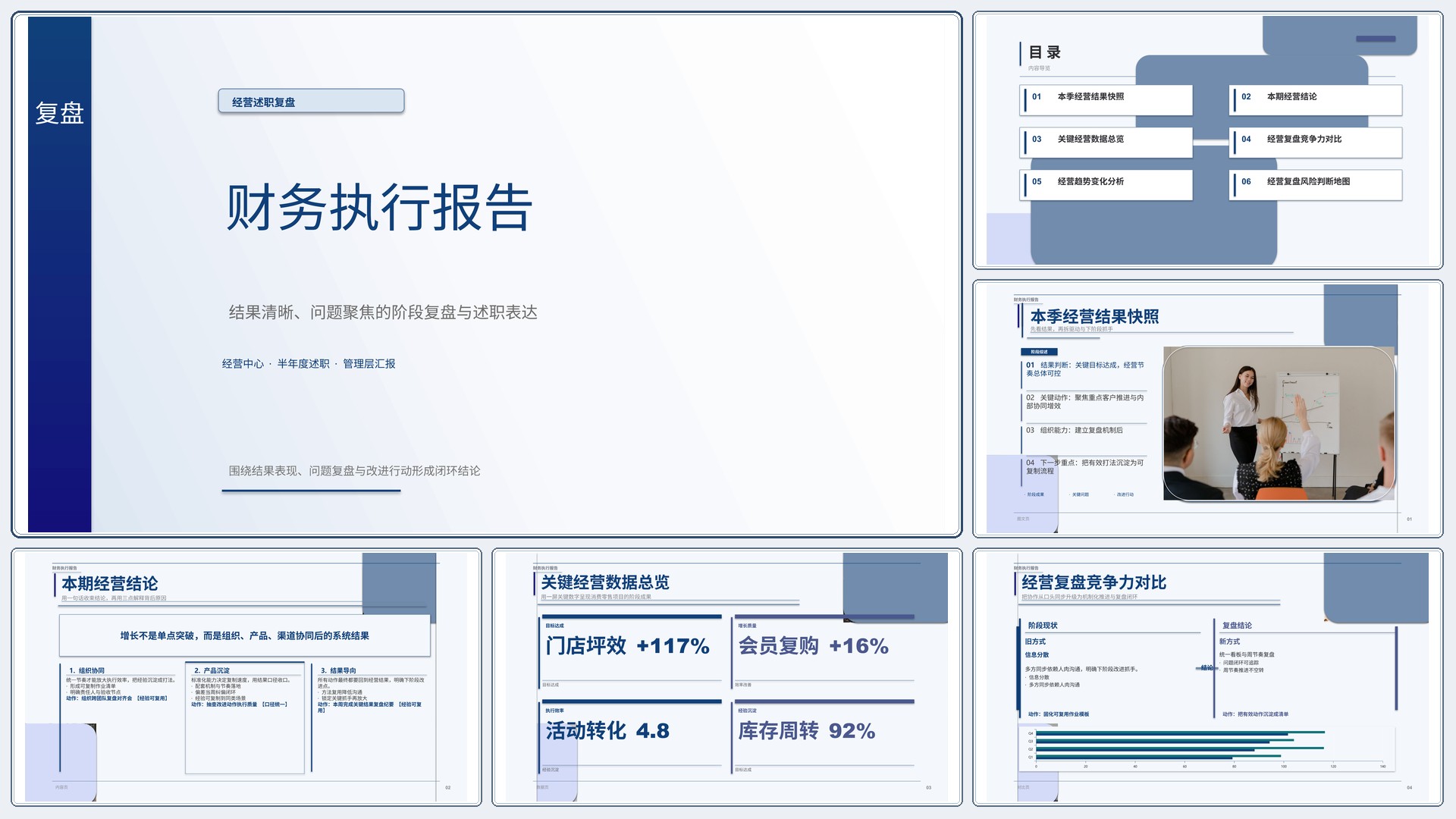Open the 经营复盘竞争力对比 slide thumbnail
Image resolution: width=1456 pixels, height=819 pixels.
pos(1207,676)
